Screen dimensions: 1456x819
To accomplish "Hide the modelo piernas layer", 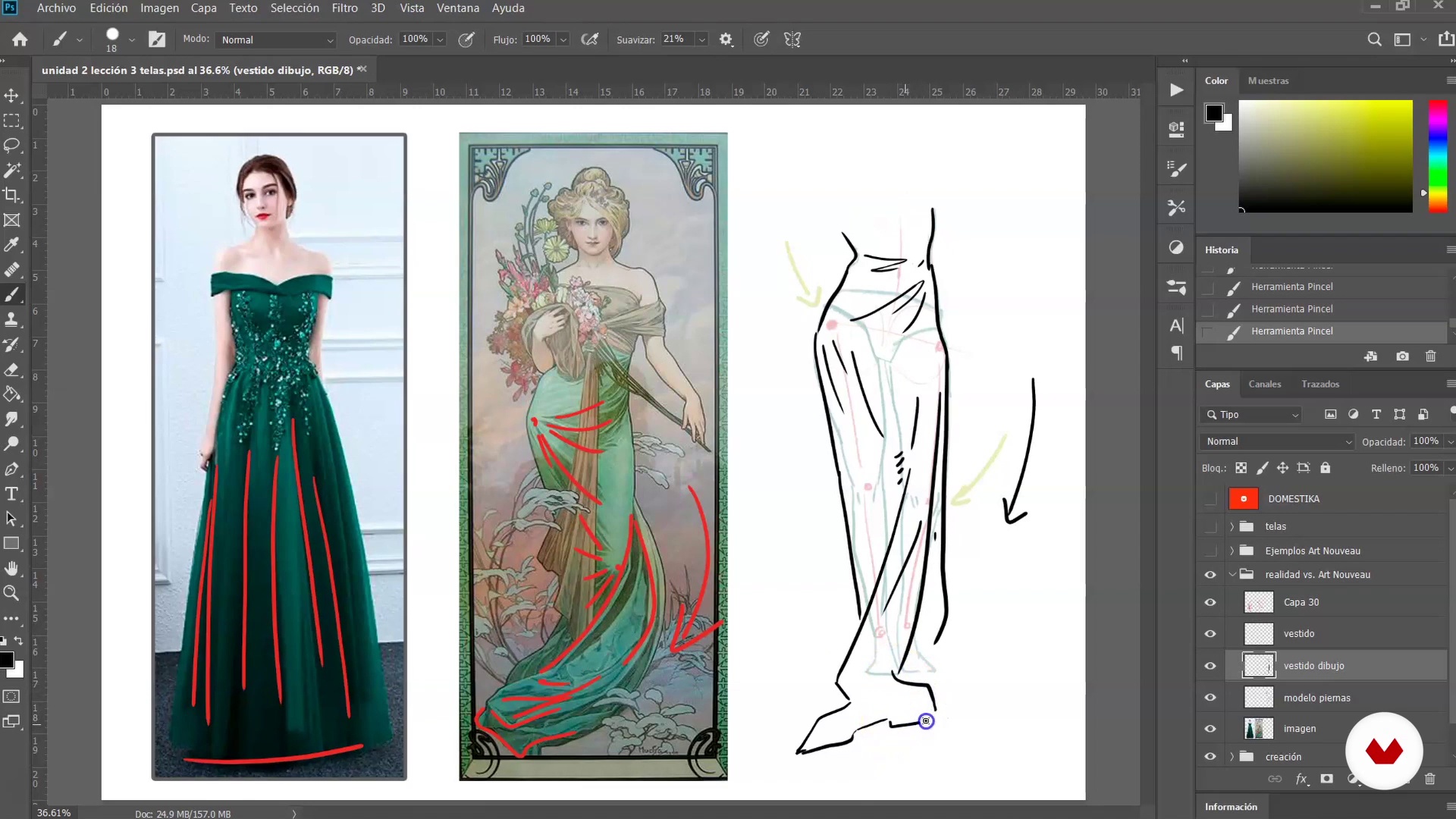I will (x=1210, y=698).
